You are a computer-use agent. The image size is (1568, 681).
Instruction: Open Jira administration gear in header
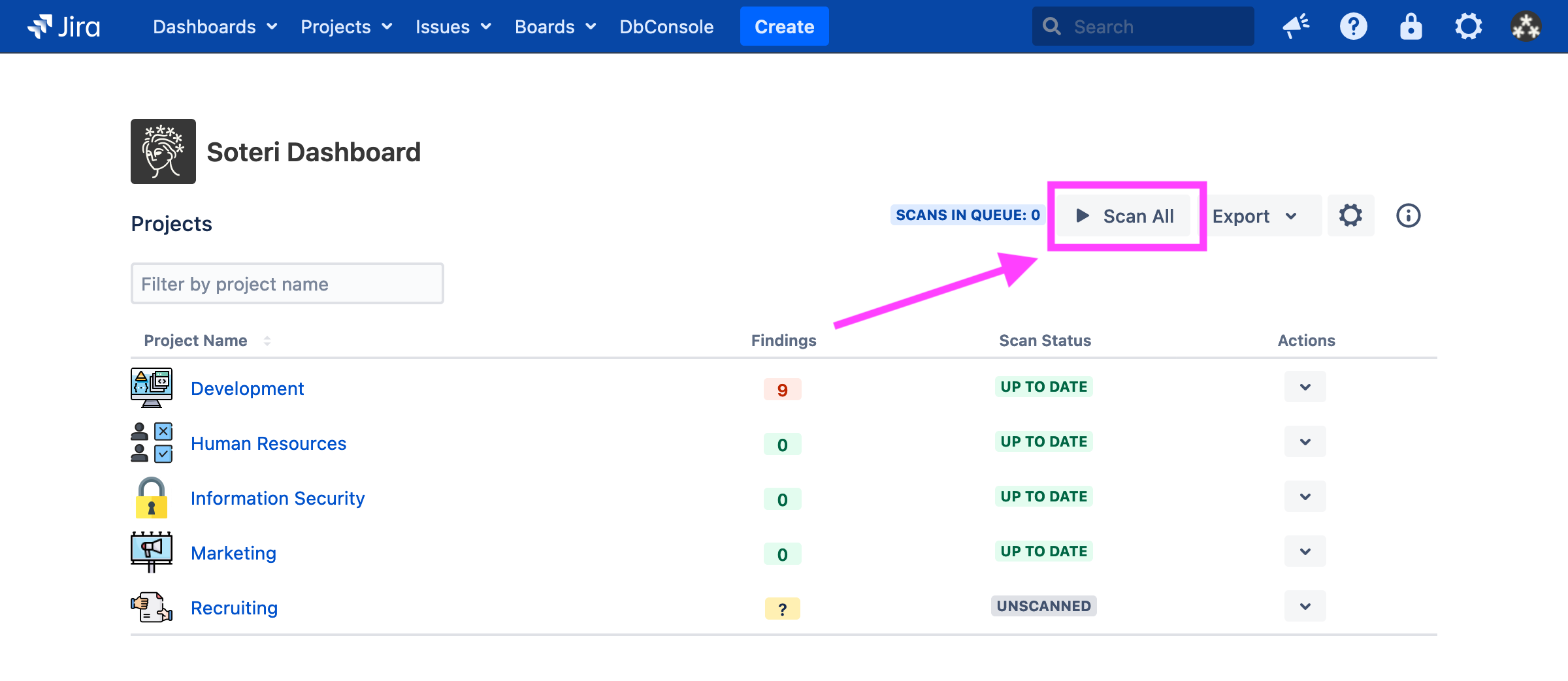(x=1468, y=27)
